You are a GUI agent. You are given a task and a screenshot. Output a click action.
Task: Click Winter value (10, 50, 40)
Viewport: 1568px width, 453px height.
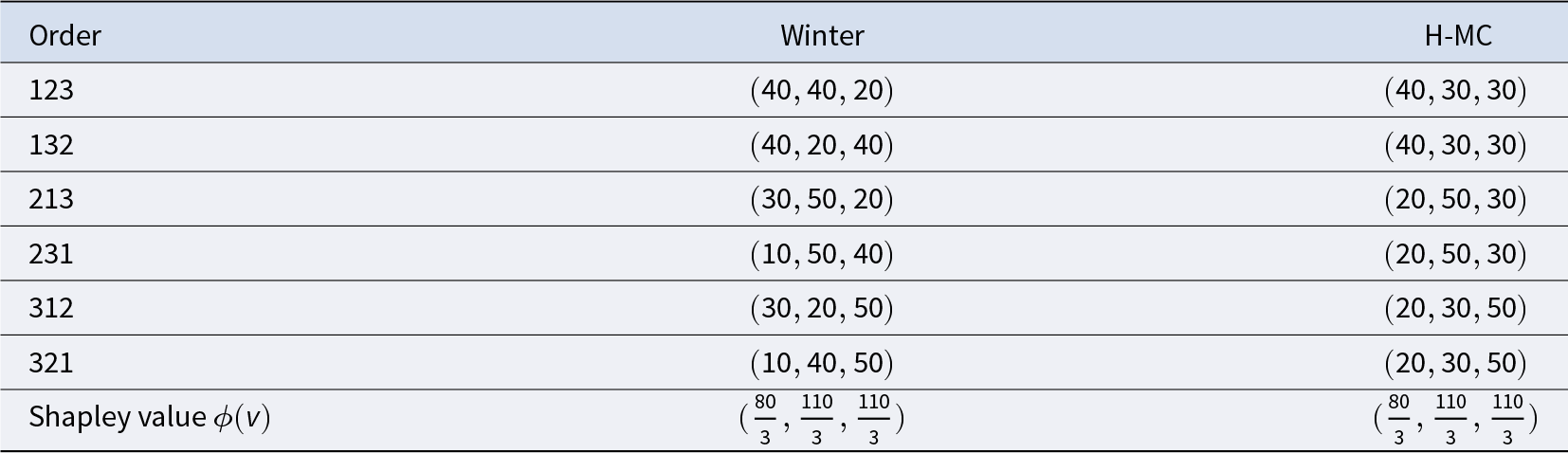tap(822, 254)
